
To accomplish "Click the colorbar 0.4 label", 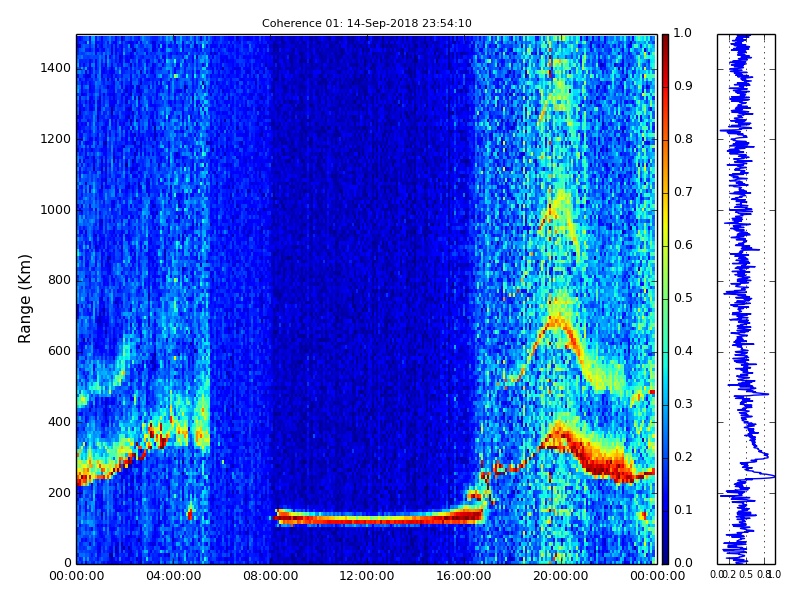I will click(x=683, y=351).
